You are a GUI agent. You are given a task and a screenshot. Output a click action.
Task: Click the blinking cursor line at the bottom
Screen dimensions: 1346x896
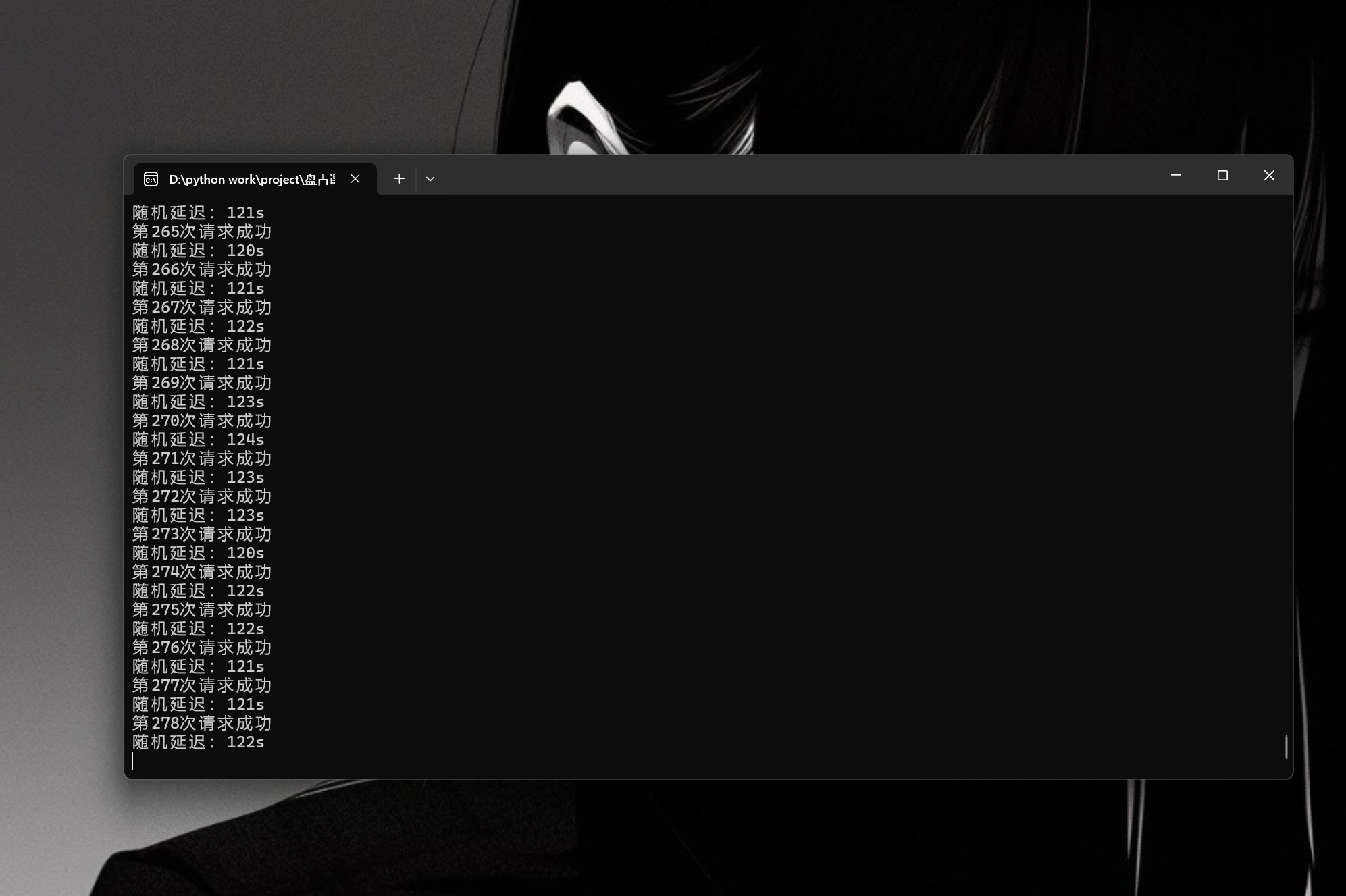[x=134, y=762]
